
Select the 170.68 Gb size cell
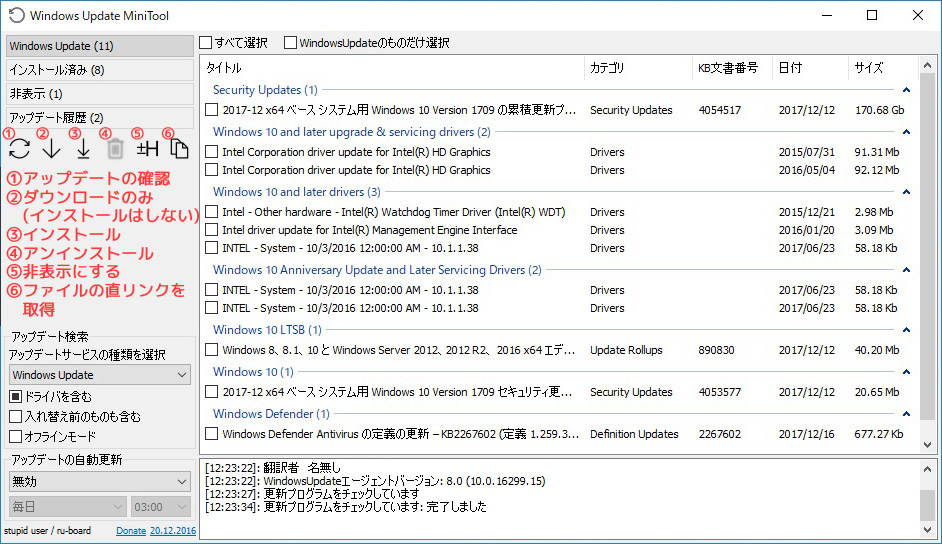pos(880,110)
